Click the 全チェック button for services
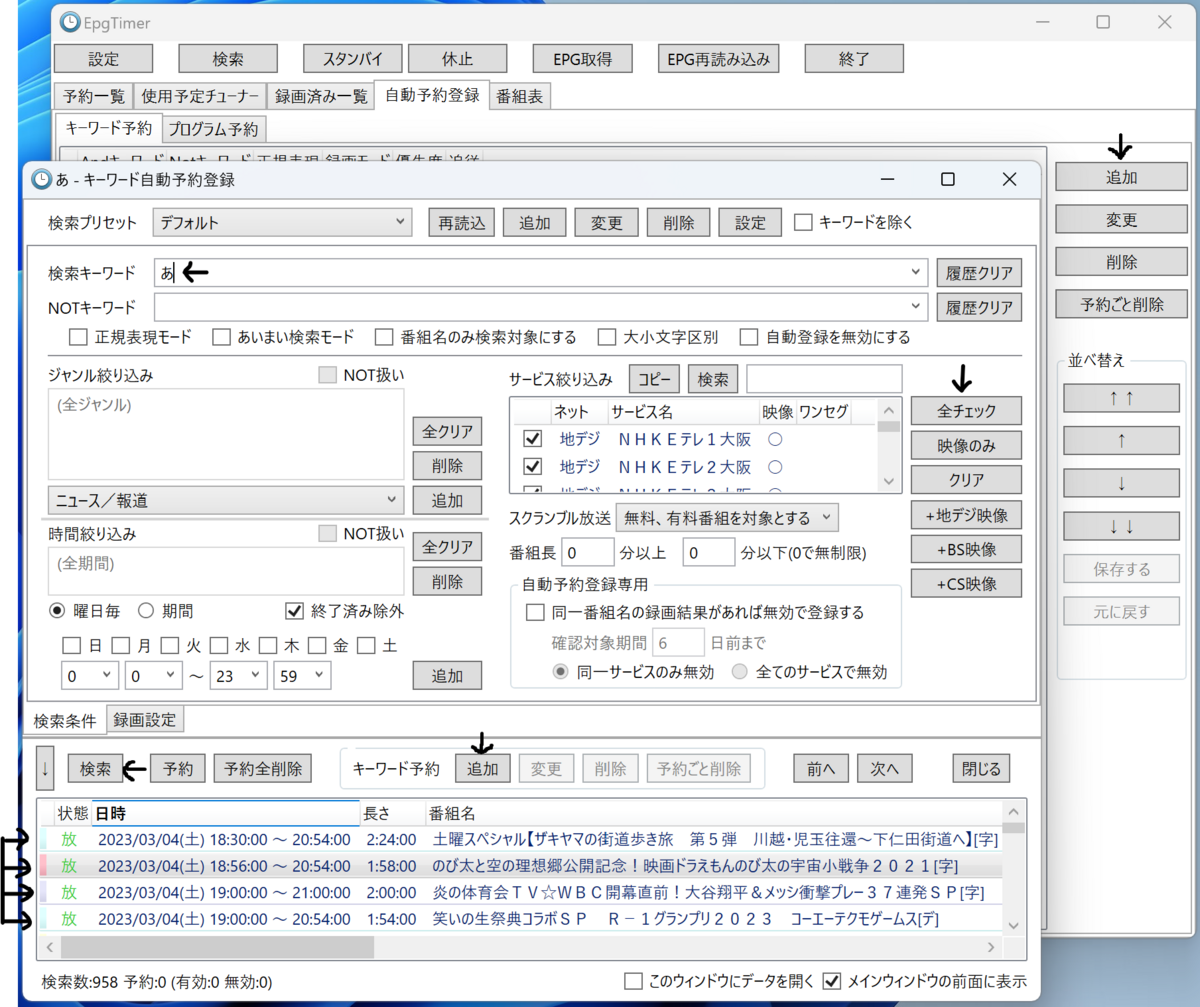 click(965, 410)
